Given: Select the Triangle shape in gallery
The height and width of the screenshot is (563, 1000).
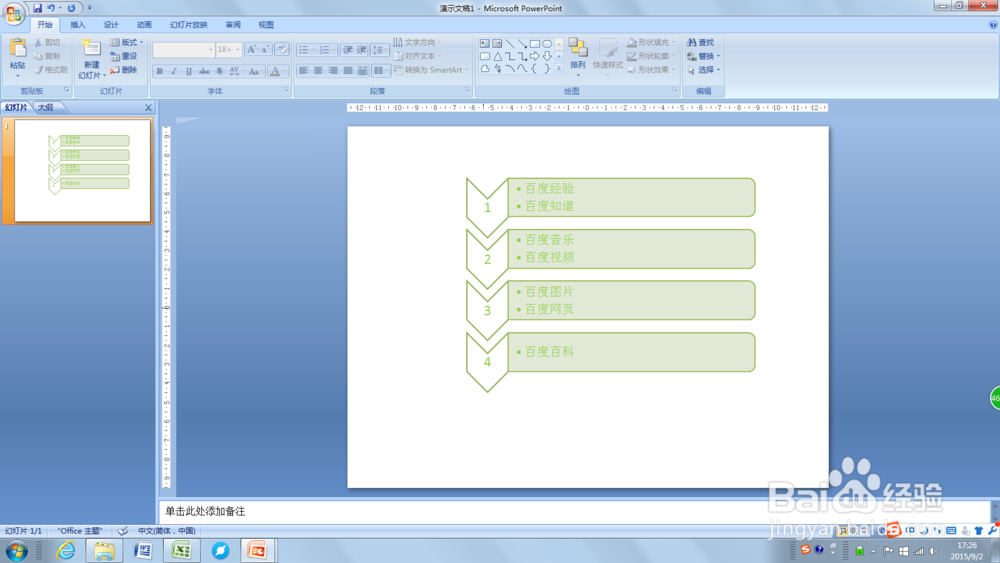Looking at the screenshot, I should [x=497, y=56].
